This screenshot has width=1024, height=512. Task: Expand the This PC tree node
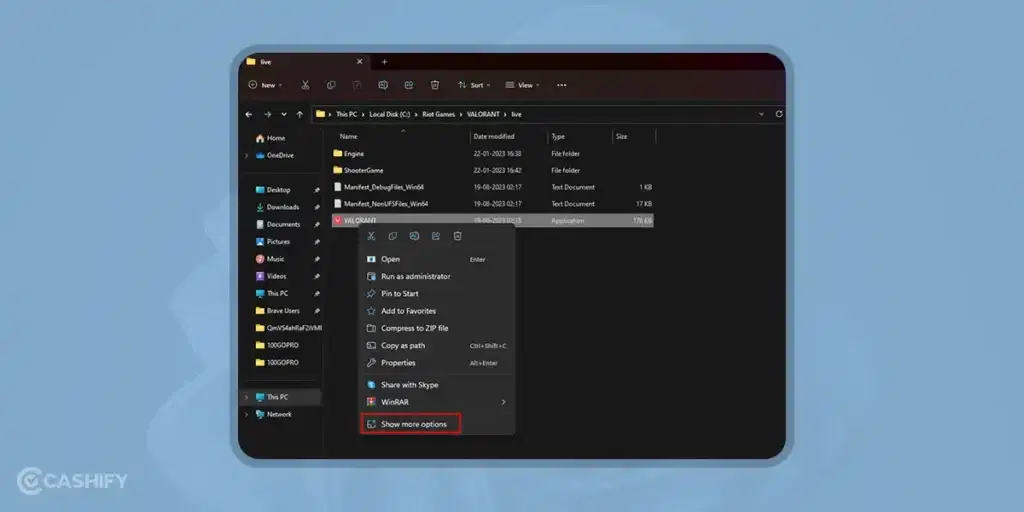[246, 397]
